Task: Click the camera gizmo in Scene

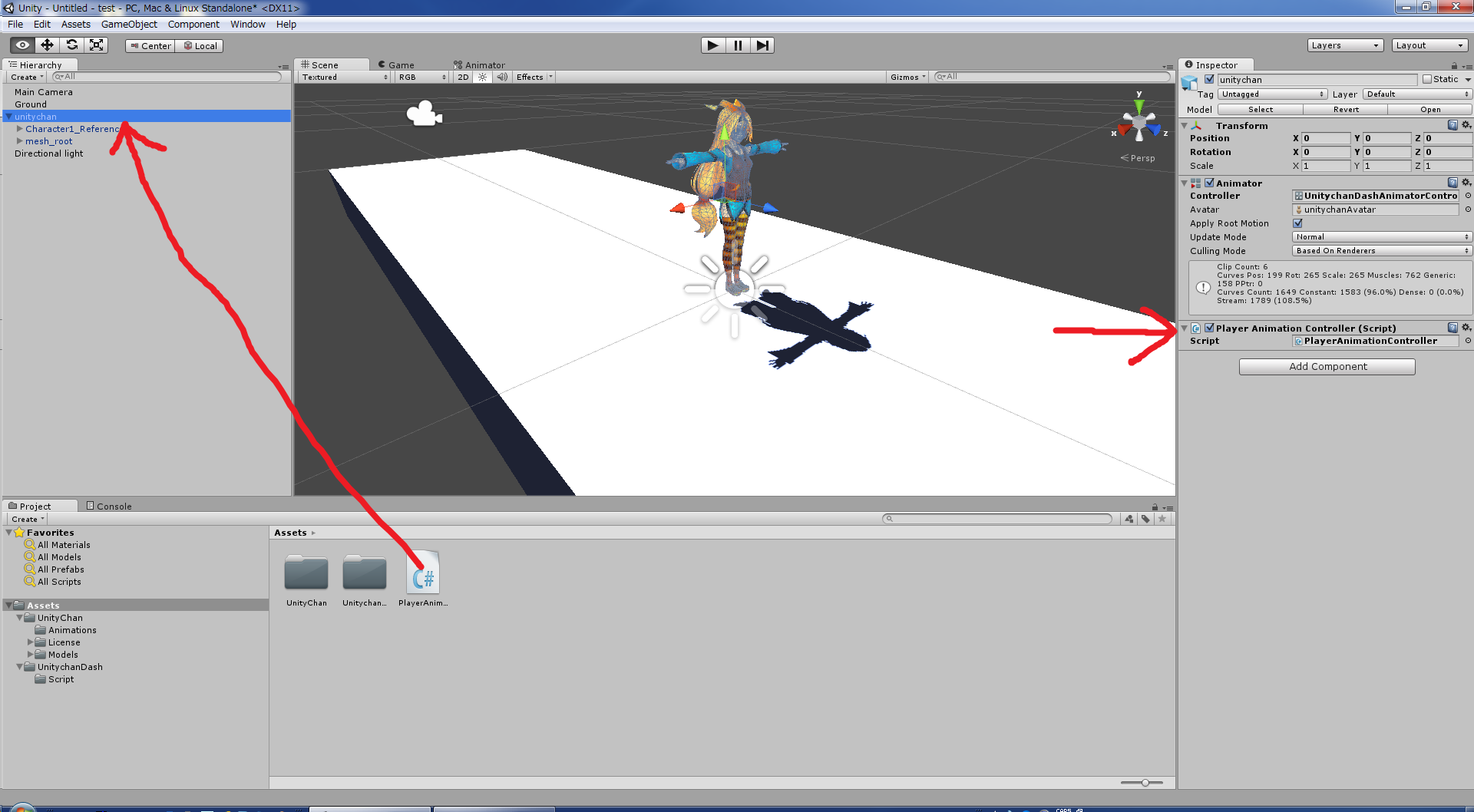Action: pyautogui.click(x=424, y=114)
